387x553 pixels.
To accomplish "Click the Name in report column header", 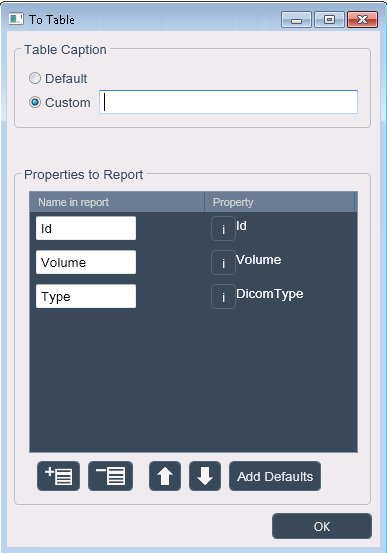I will click(x=117, y=202).
